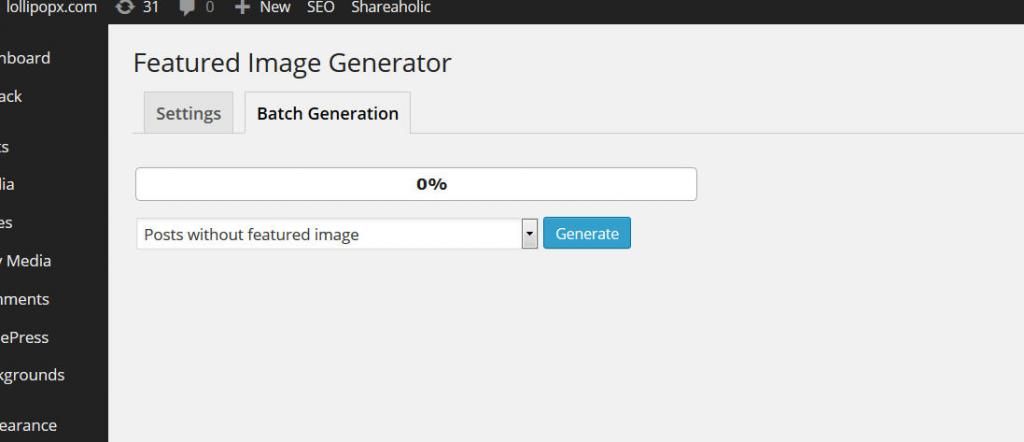Click the update count 31
The image size is (1024, 442).
click(150, 8)
